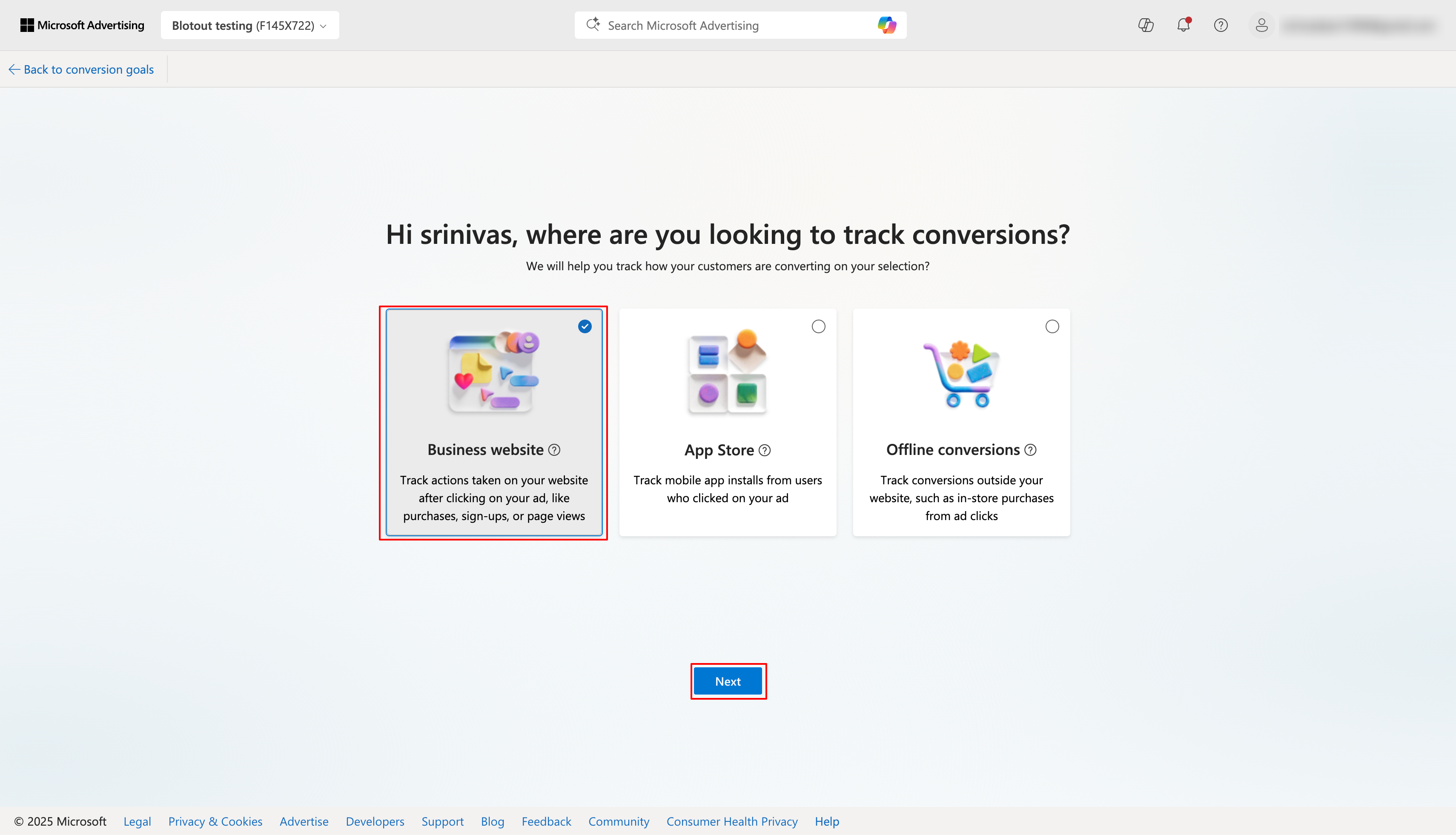Open the help question mark icon
This screenshot has width=1456, height=835.
(x=1220, y=25)
